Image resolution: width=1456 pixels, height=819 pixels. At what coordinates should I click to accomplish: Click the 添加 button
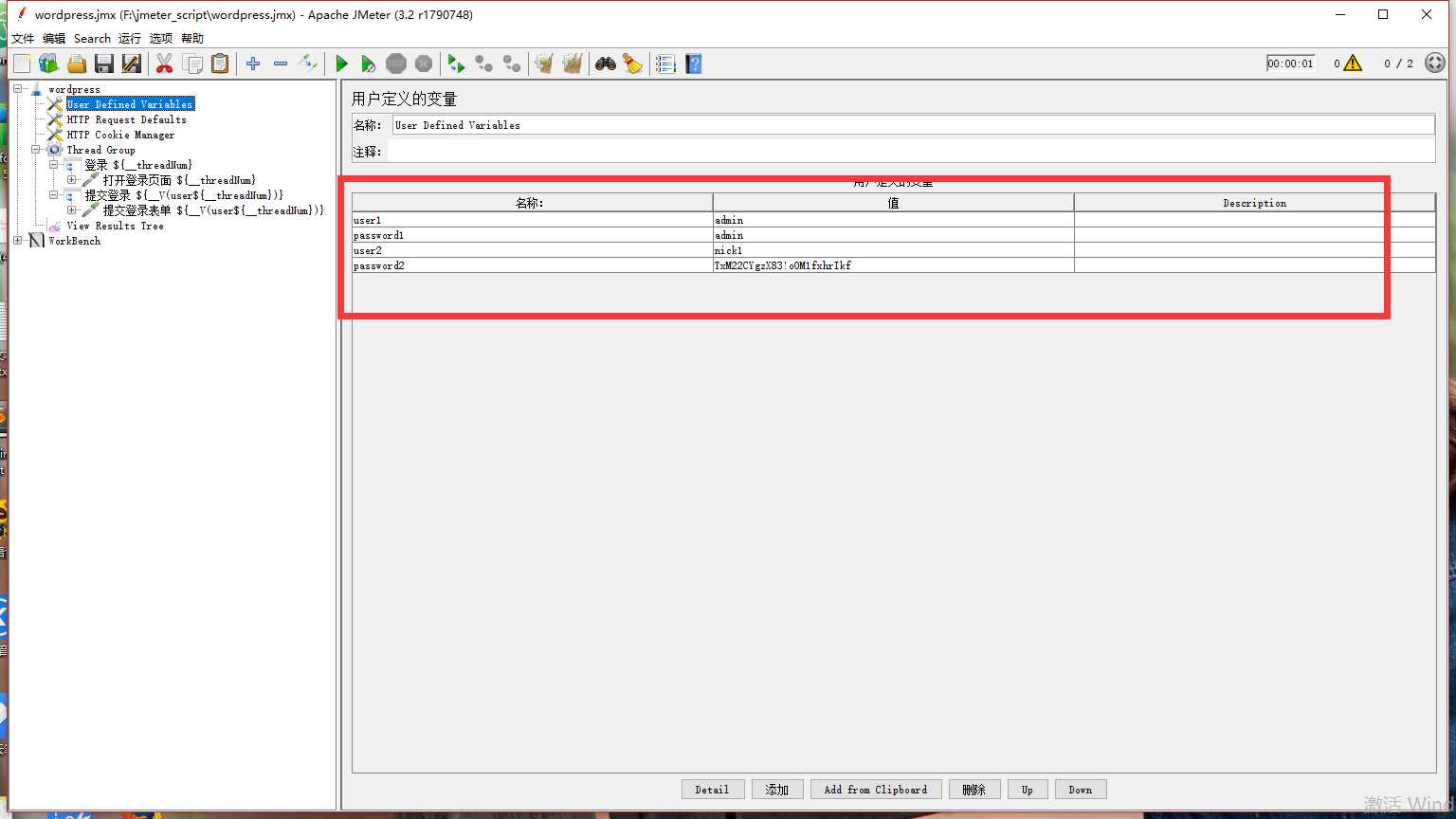click(777, 790)
